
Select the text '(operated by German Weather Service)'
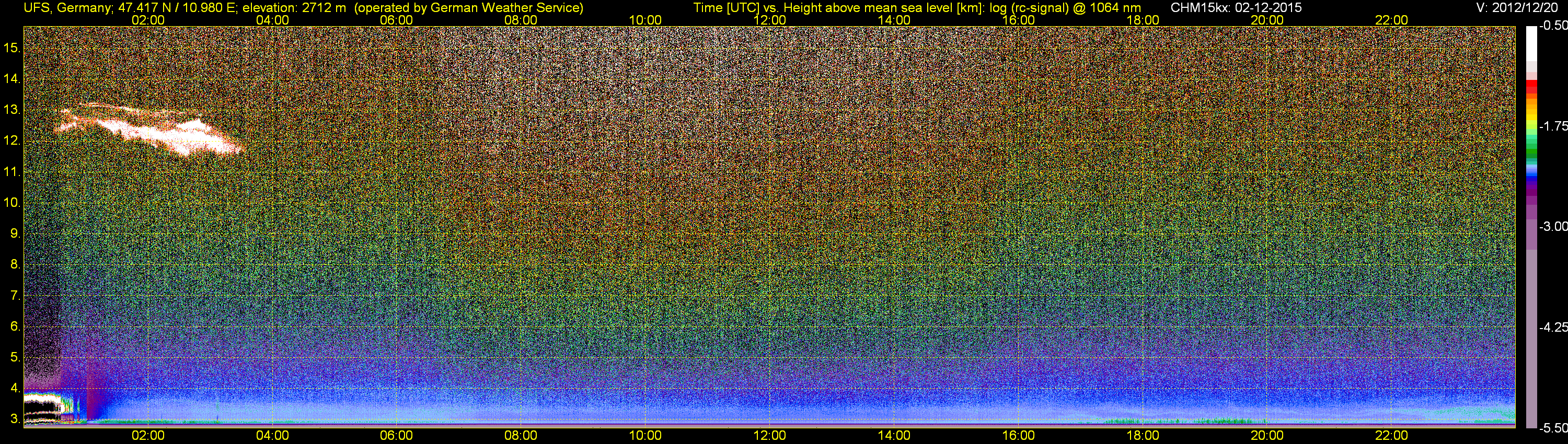coord(469,8)
